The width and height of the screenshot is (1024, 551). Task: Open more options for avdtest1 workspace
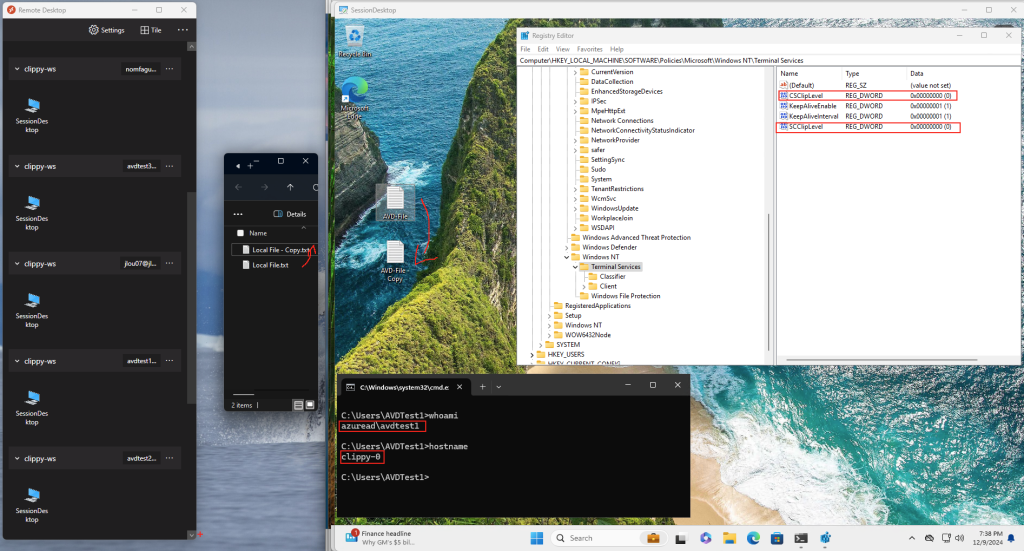[170, 360]
